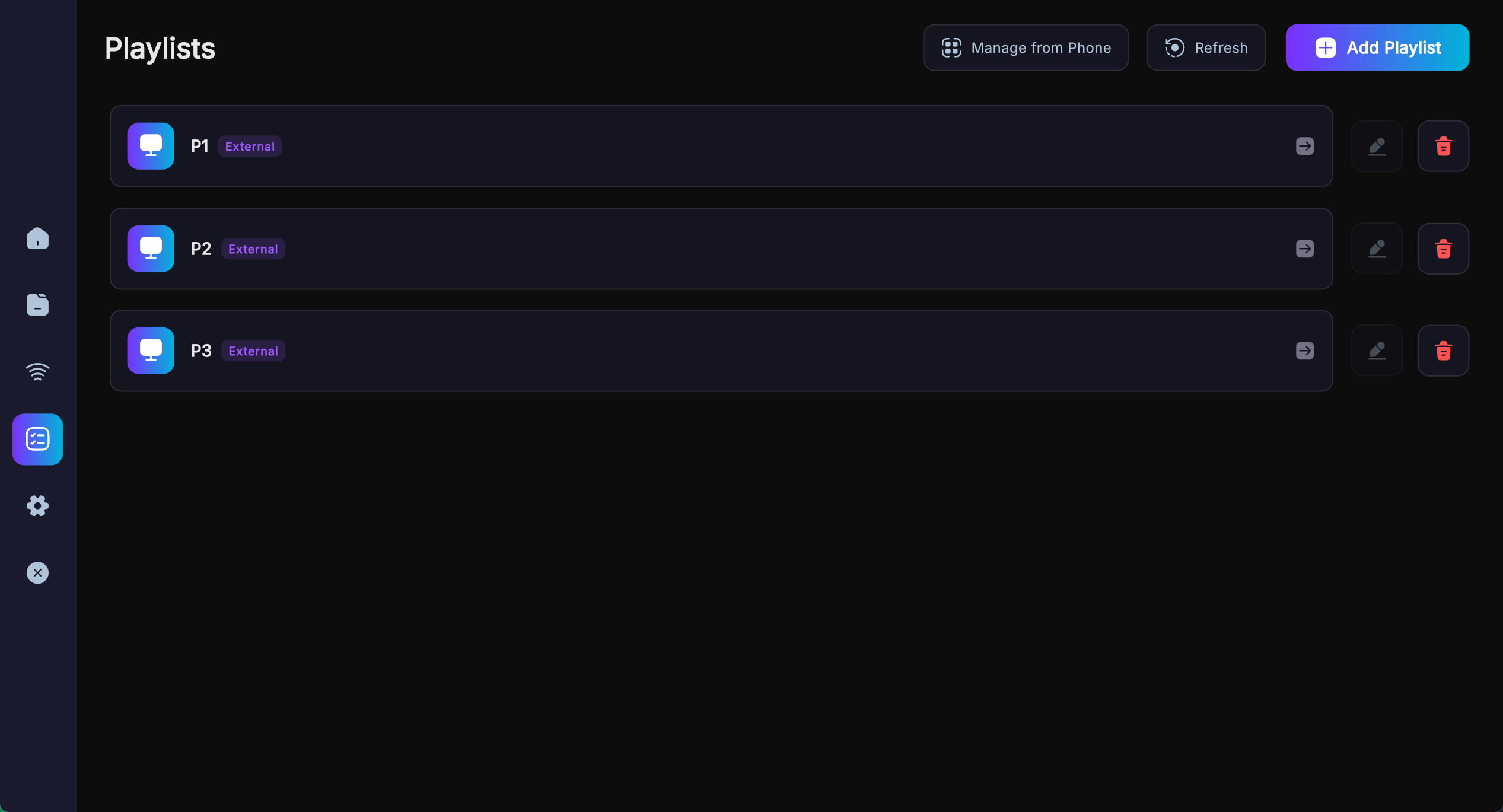Click the Add Playlist button
This screenshot has height=812, width=1503.
1377,47
